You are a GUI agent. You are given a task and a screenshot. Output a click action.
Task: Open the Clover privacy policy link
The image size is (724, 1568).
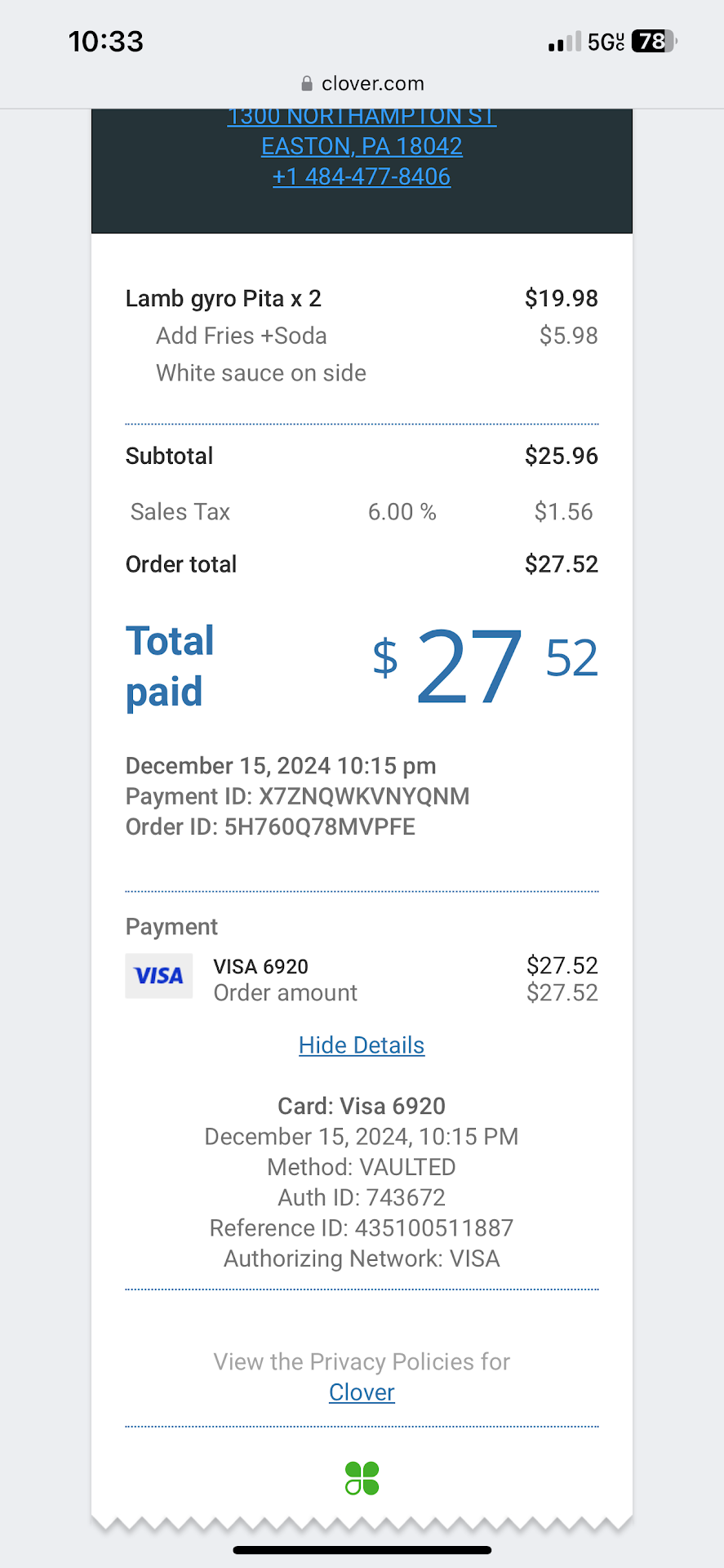click(x=362, y=1392)
